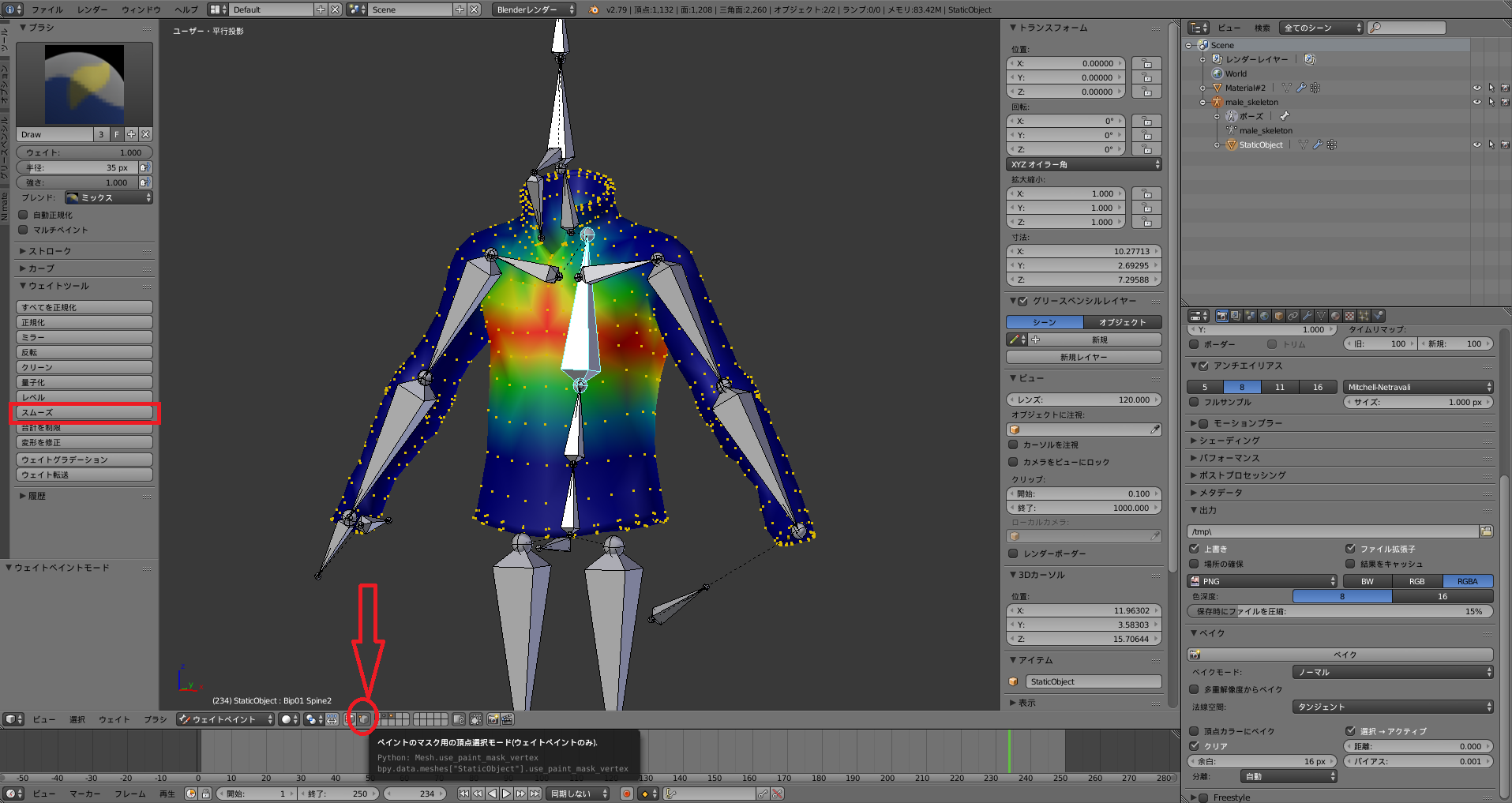Open the Material properties tab (sphere icon)
Image resolution: width=1512 pixels, height=803 pixels.
click(1335, 316)
